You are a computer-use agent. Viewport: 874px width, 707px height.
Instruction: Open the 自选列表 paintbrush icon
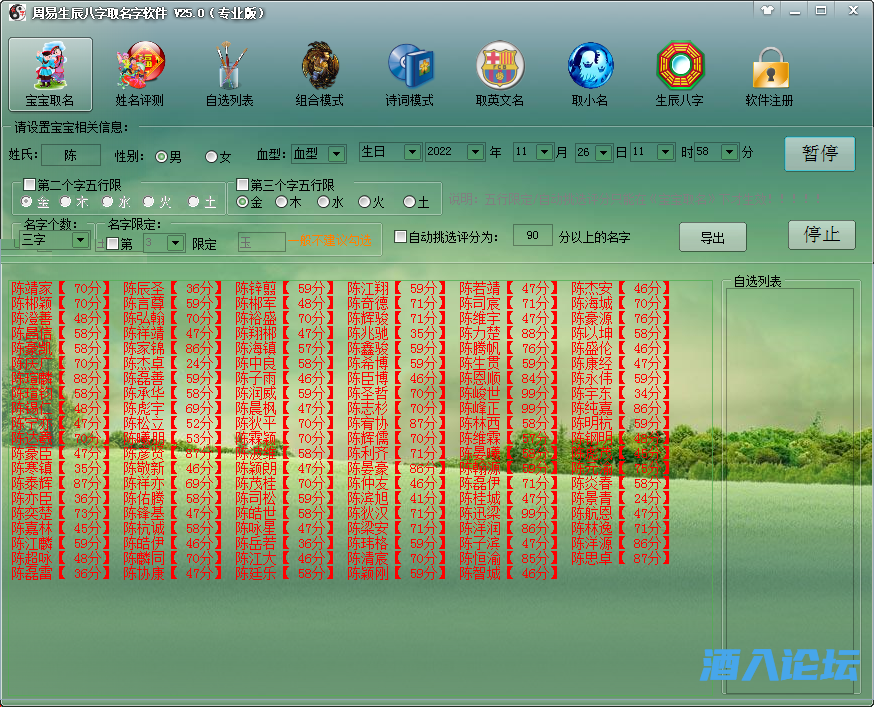(229, 74)
